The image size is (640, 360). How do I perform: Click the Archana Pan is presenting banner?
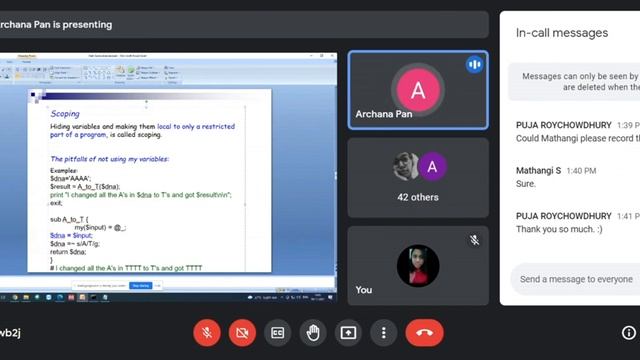[x=244, y=24]
